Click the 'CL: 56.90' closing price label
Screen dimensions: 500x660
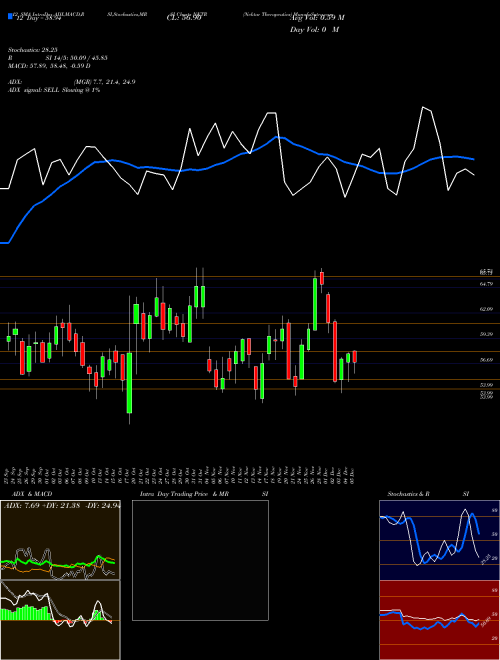pos(184,18)
